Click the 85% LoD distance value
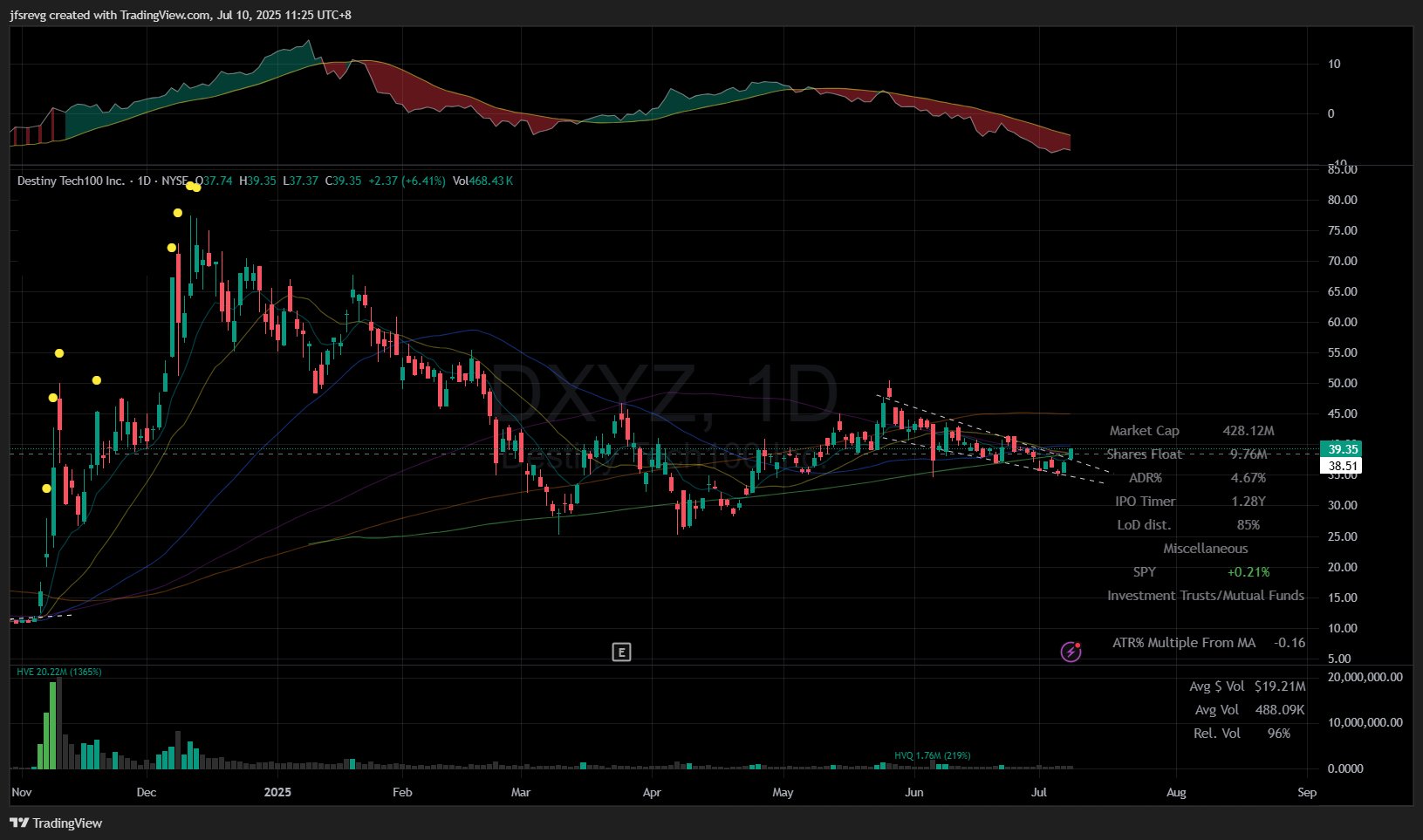 click(1249, 525)
